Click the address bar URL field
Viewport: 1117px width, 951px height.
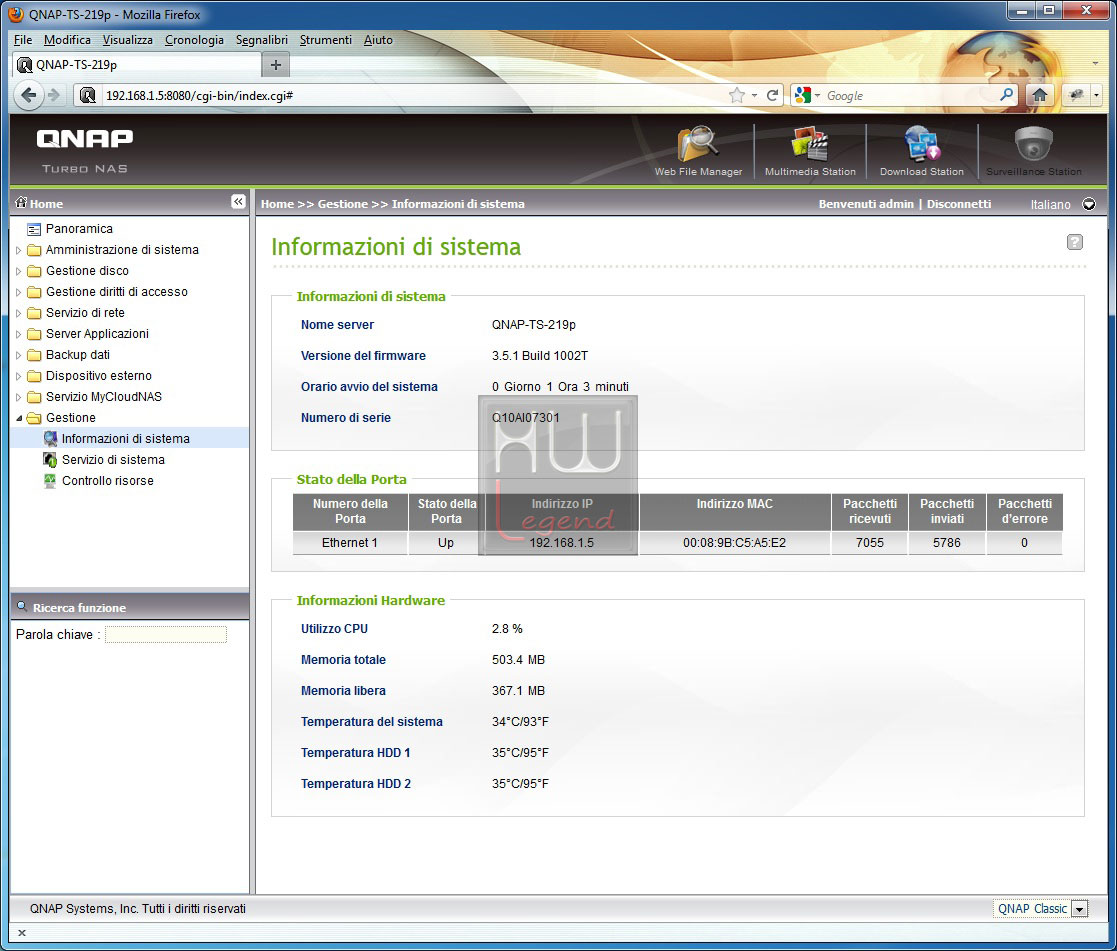point(413,95)
